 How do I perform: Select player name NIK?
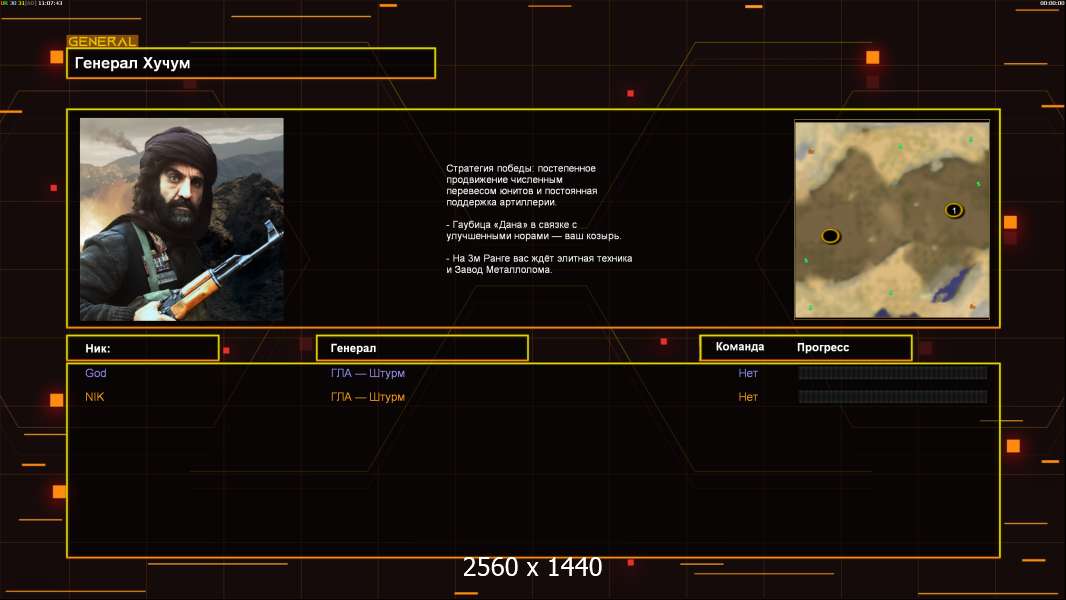pyautogui.click(x=94, y=397)
